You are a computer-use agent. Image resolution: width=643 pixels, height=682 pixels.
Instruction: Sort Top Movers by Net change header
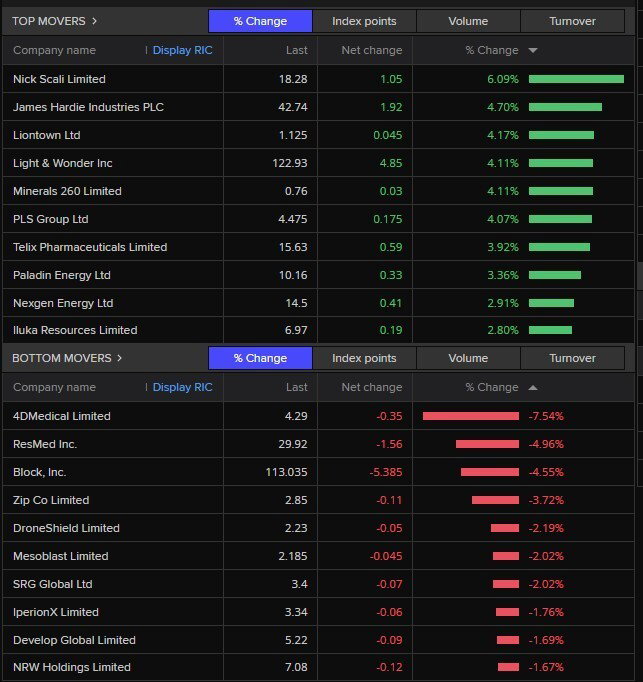372,50
